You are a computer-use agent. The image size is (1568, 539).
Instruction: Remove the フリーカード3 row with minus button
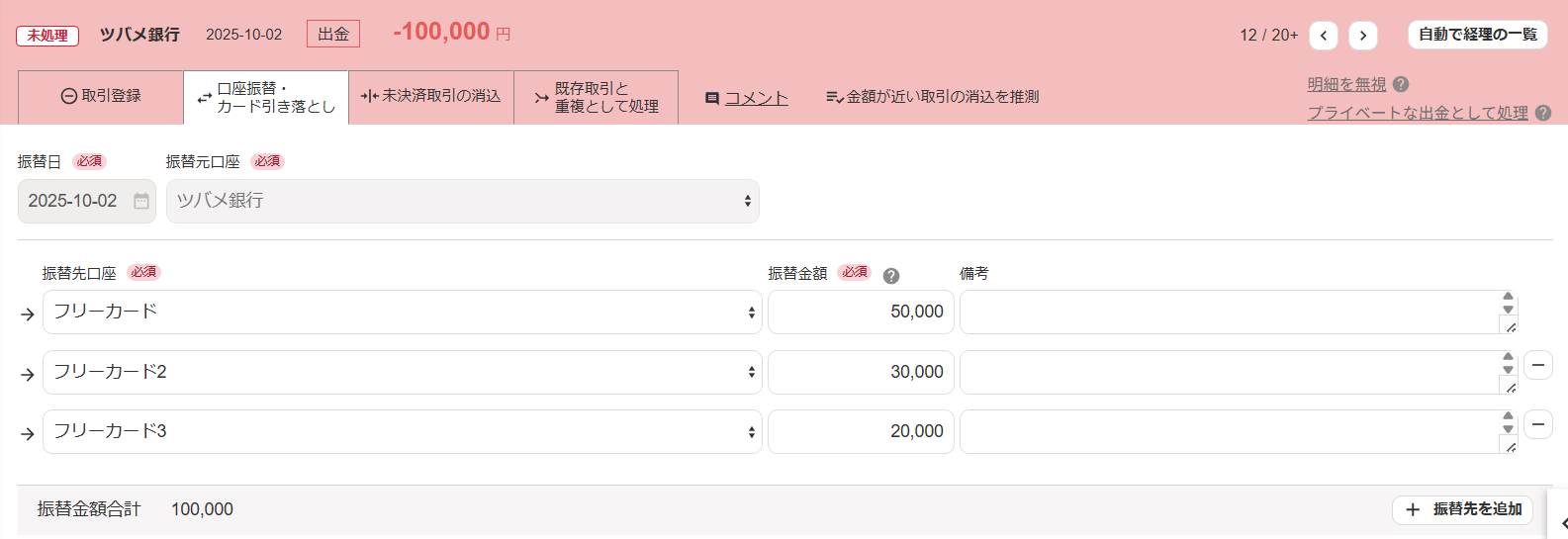(x=1537, y=425)
